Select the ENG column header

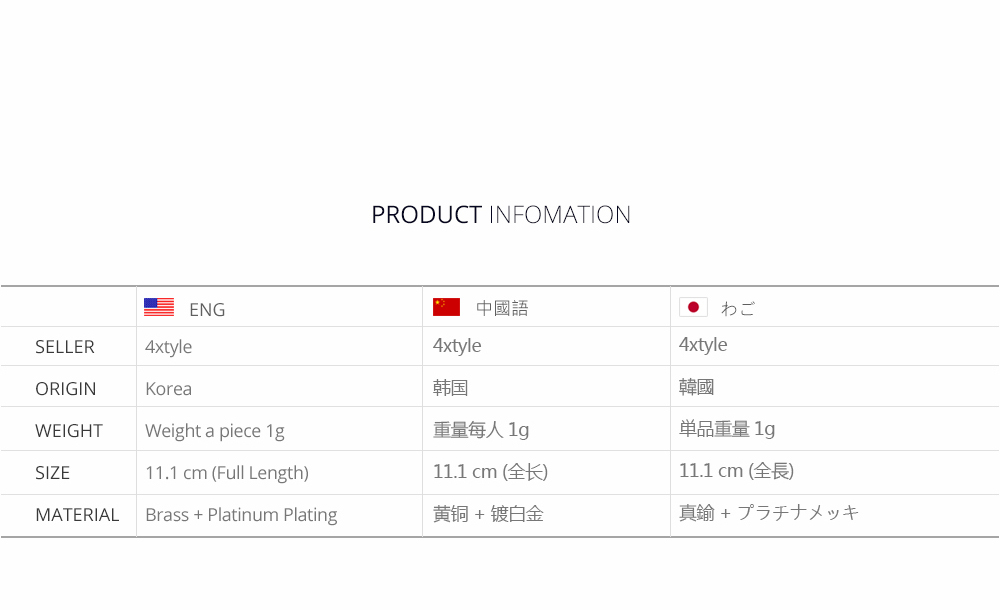click(207, 309)
